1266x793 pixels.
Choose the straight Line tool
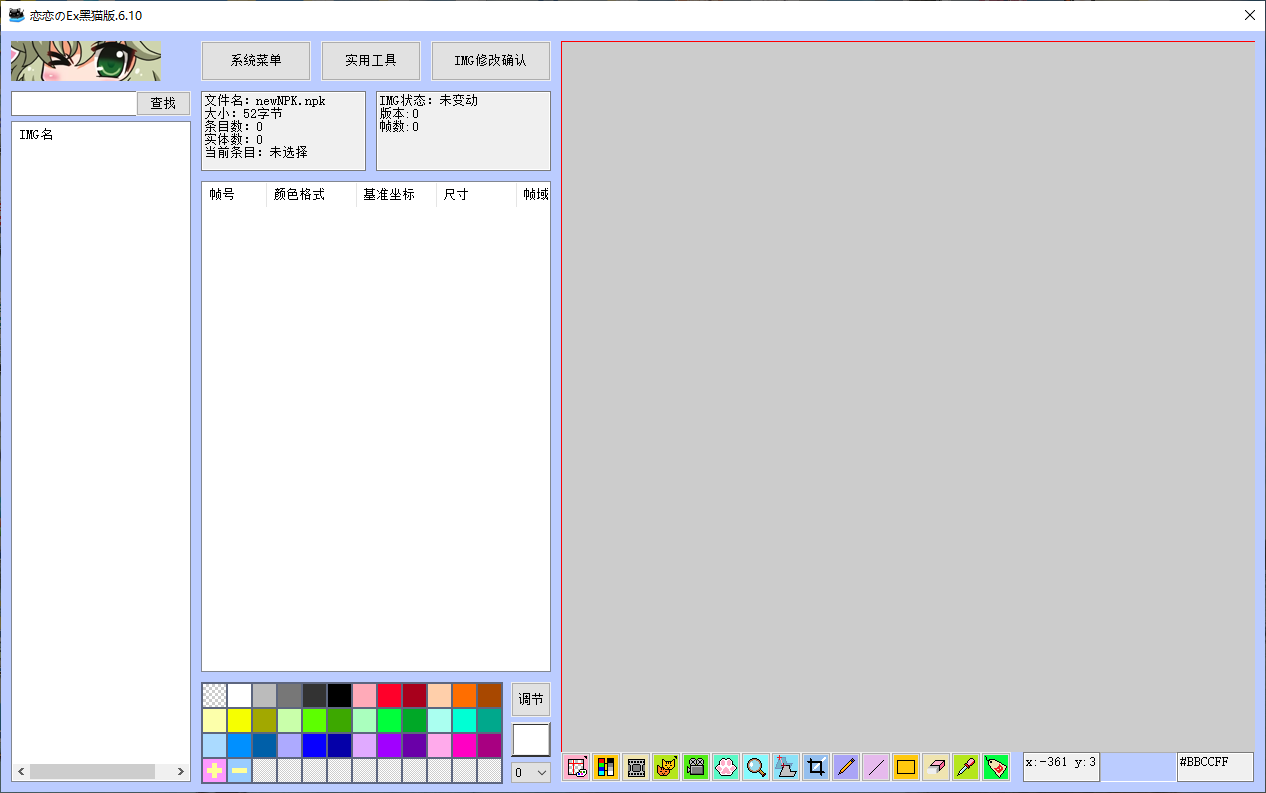tap(876, 767)
